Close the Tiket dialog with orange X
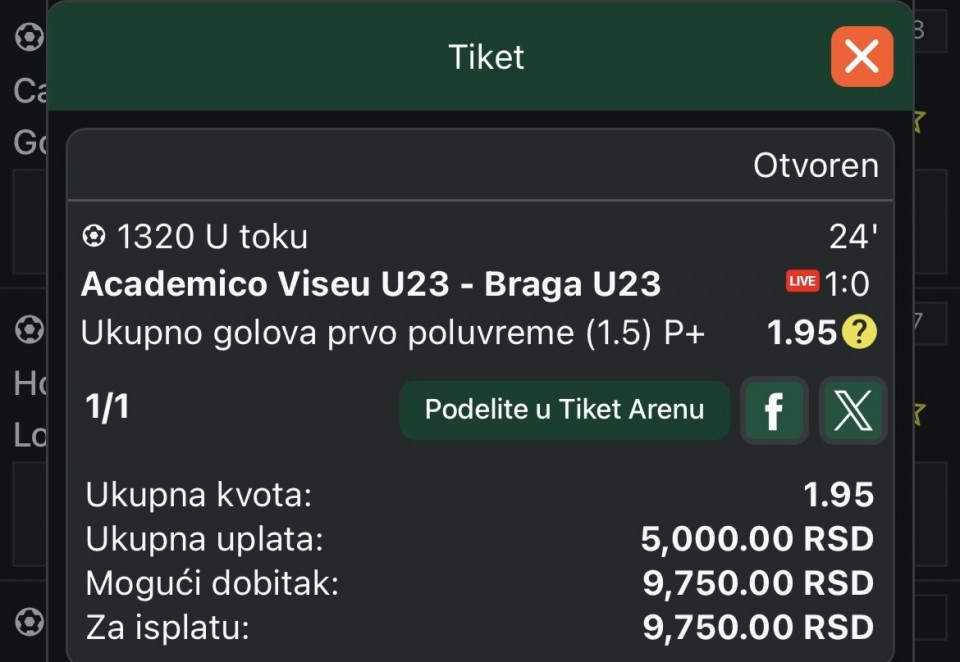Image resolution: width=960 pixels, height=662 pixels. coord(861,57)
